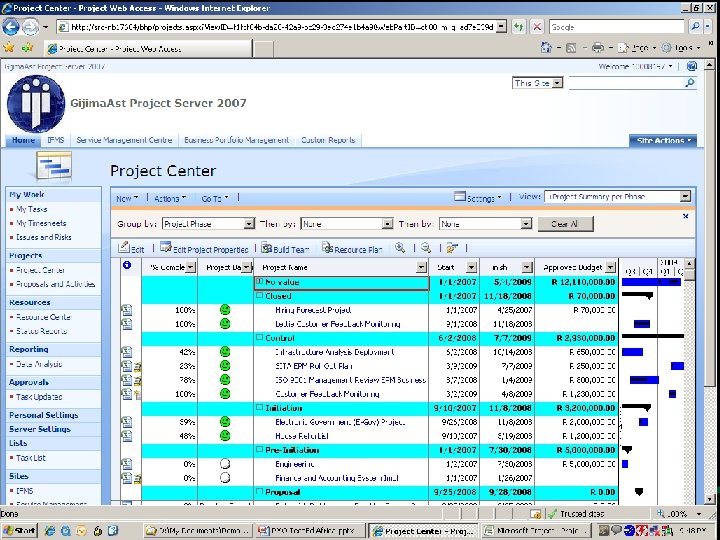Collapse the Pre-Initiation group

pyautogui.click(x=259, y=450)
